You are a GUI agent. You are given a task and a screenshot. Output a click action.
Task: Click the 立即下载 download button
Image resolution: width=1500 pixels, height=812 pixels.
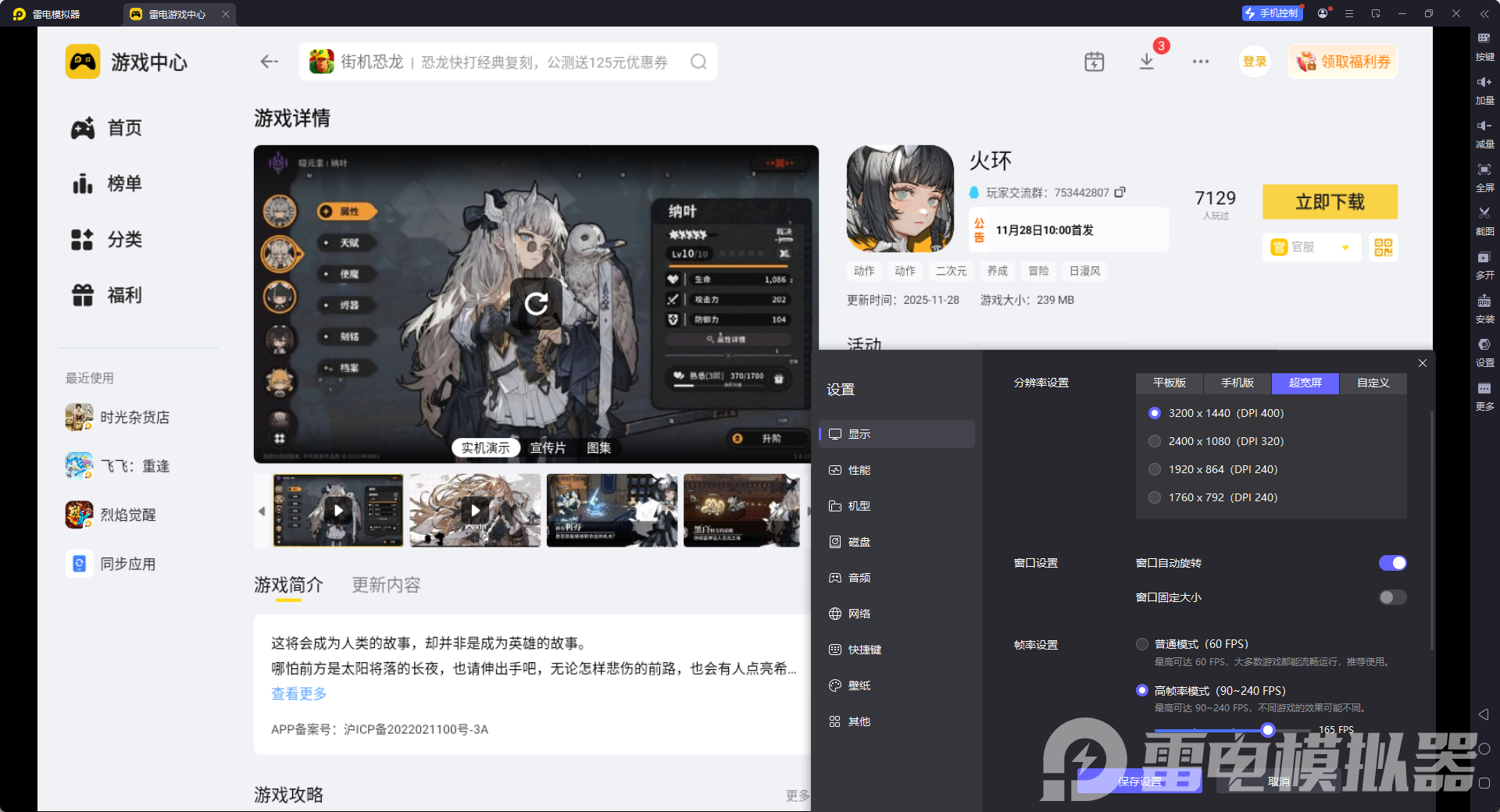point(1329,201)
